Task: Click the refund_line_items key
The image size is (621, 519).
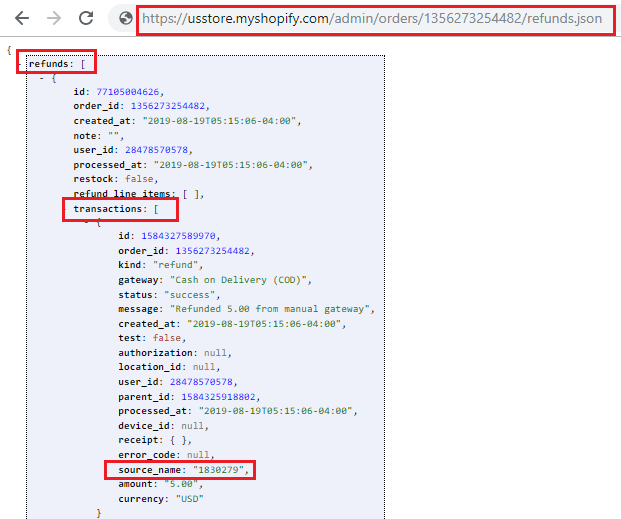Action: pos(122,194)
